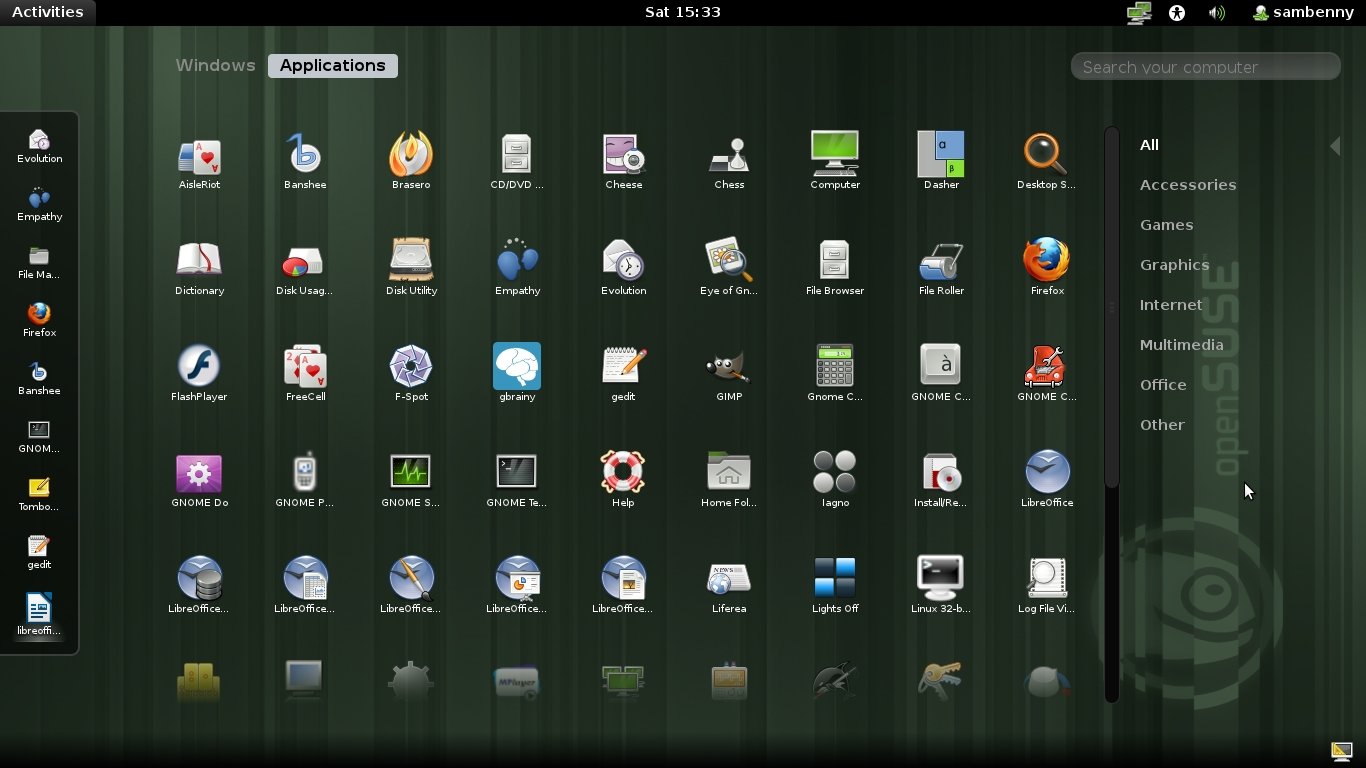Switch to the Windows tab

pos(215,65)
